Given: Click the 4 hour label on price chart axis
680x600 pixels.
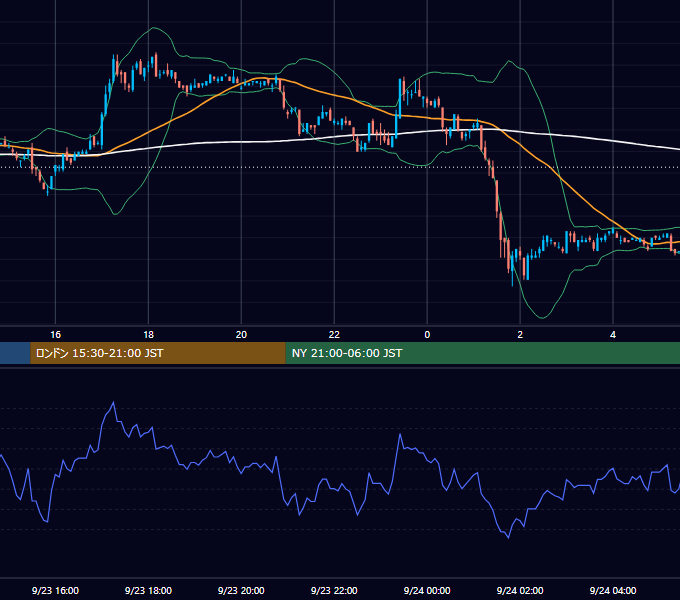Looking at the screenshot, I should 613,335.
